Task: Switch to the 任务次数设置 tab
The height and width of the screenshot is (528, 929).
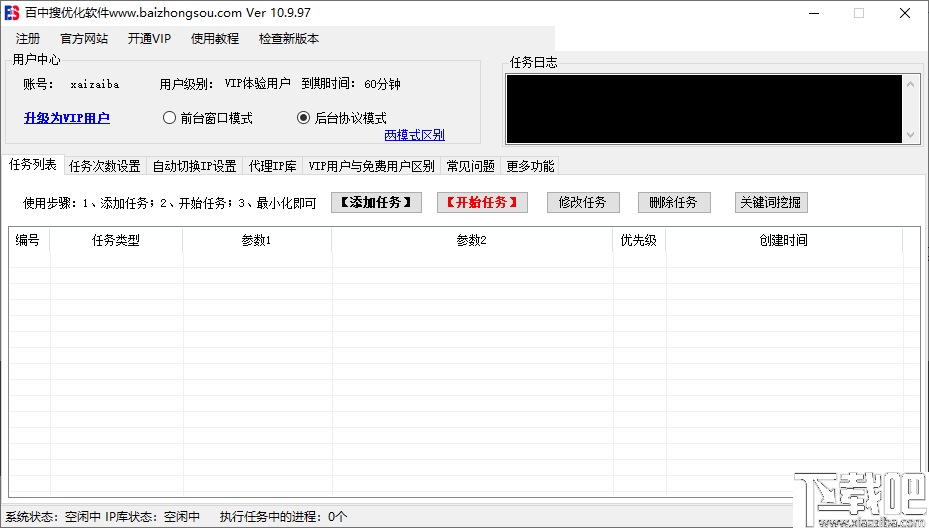Action: point(105,167)
